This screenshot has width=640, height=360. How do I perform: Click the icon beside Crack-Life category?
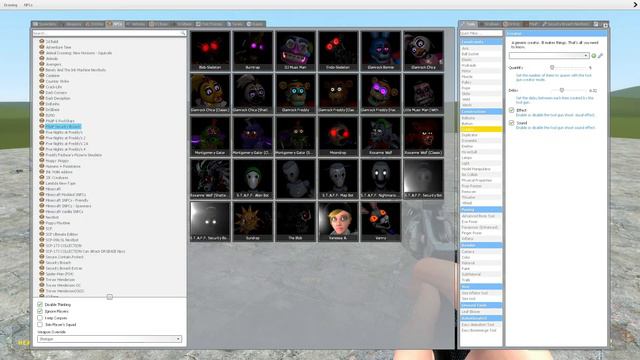(x=42, y=87)
